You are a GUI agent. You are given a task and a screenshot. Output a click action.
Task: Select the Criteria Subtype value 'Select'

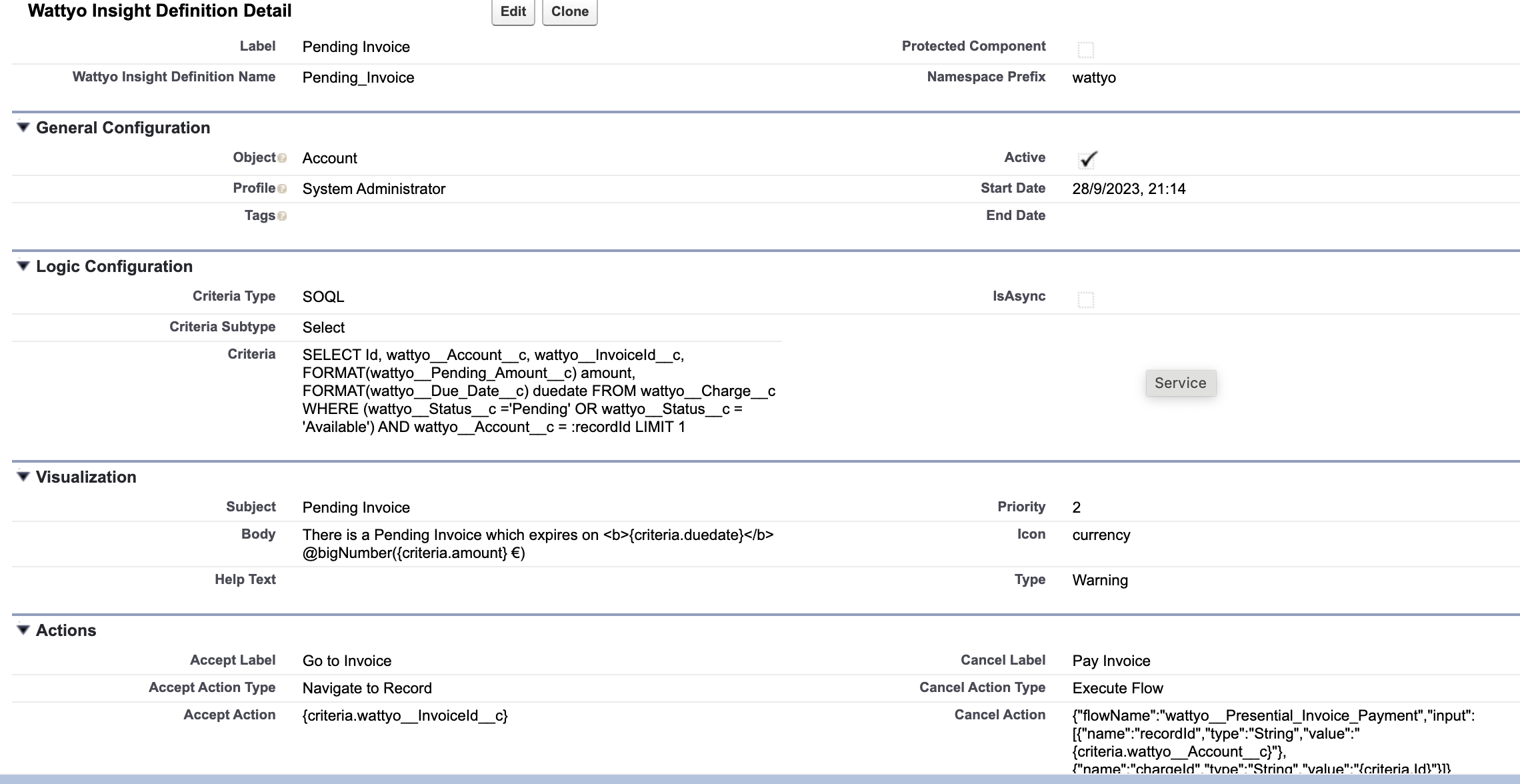[323, 327]
